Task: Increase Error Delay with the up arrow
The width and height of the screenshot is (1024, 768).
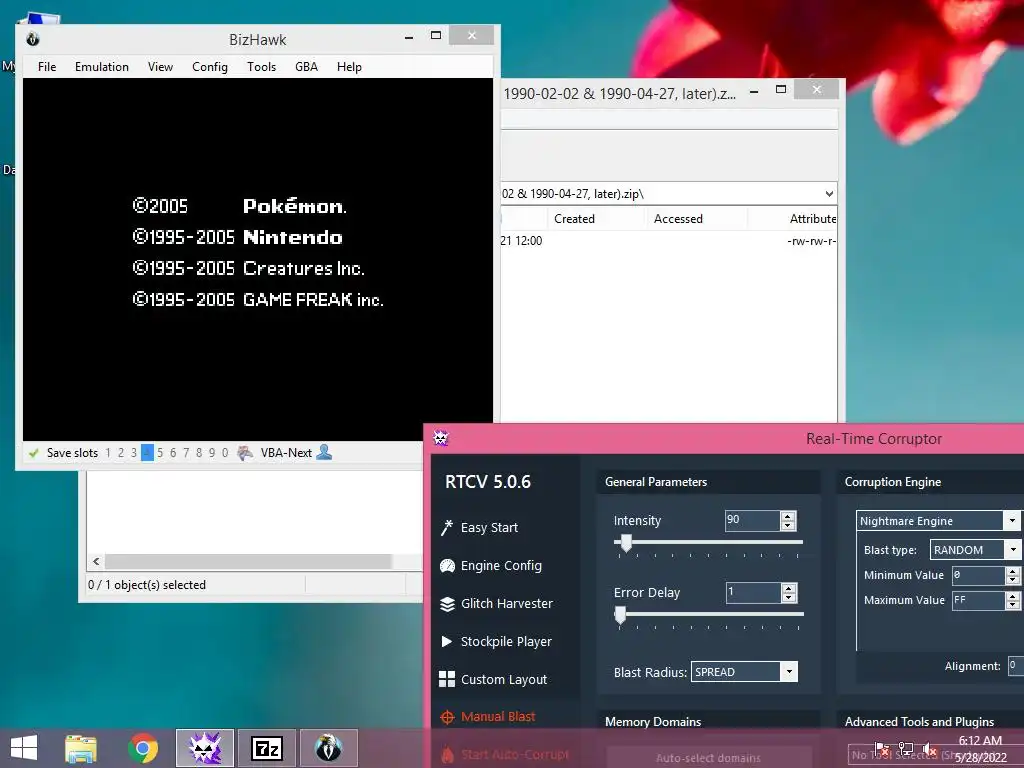Action: (x=789, y=588)
